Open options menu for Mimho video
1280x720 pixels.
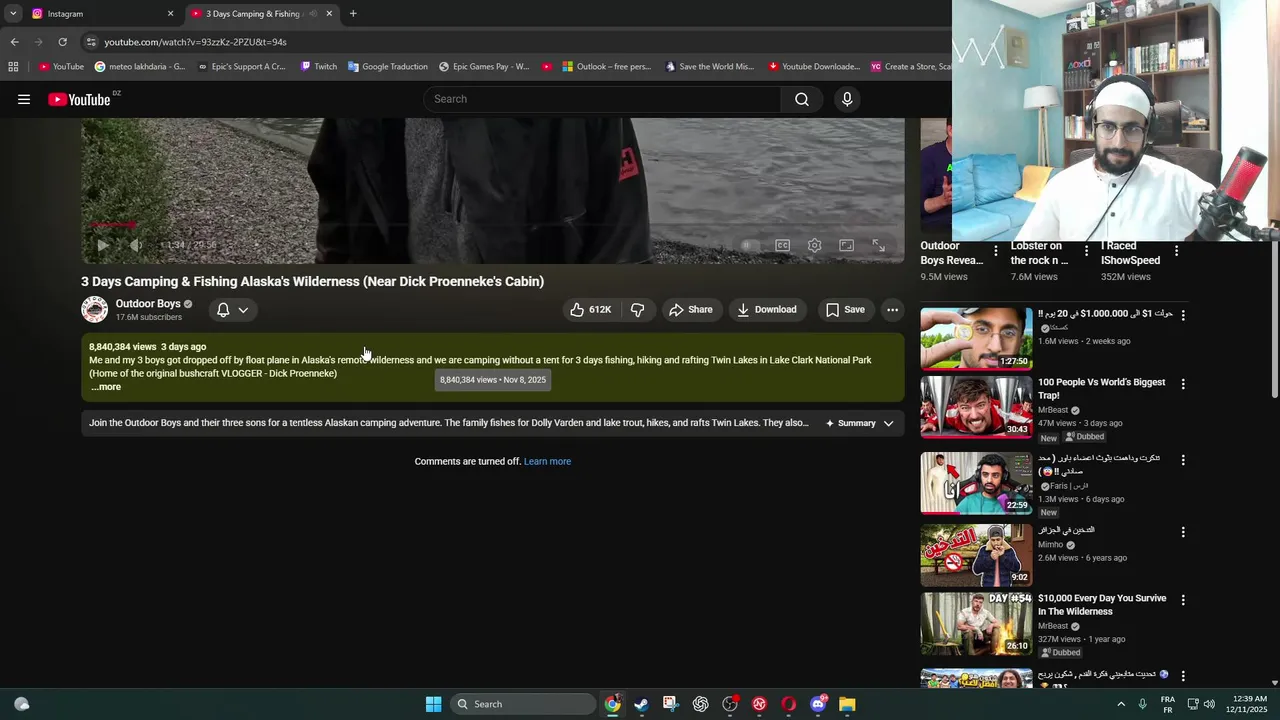1183,532
